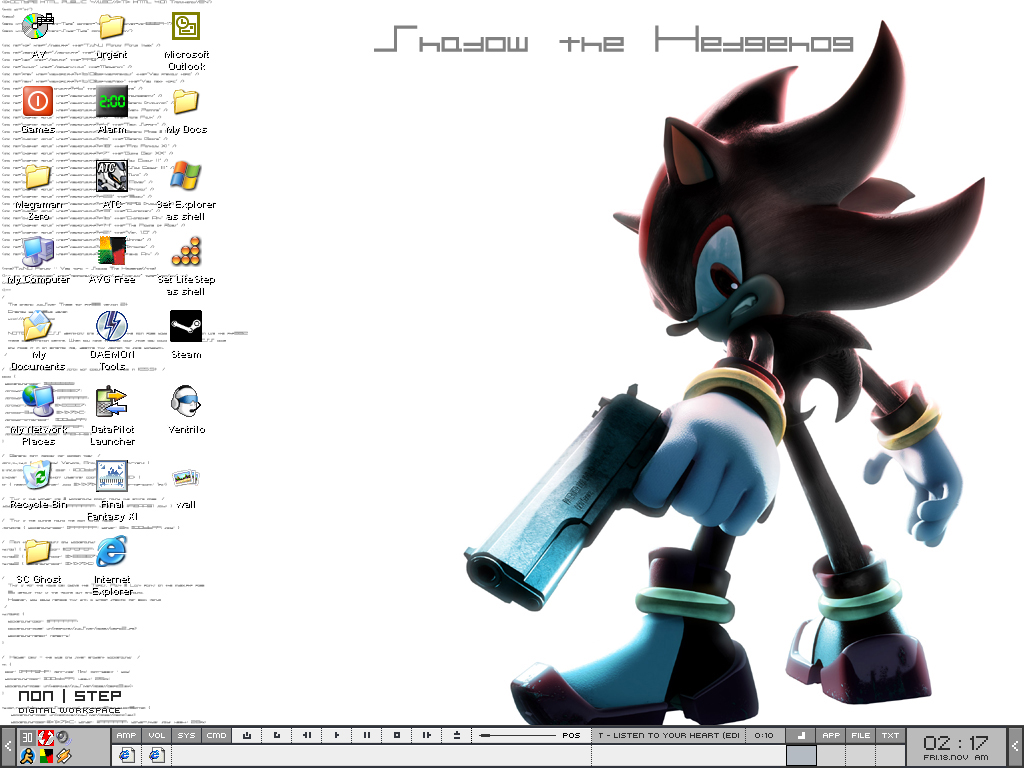Launch Internet Explorer from the desktop
Viewport: 1024px width, 768px height.
pos(112,551)
